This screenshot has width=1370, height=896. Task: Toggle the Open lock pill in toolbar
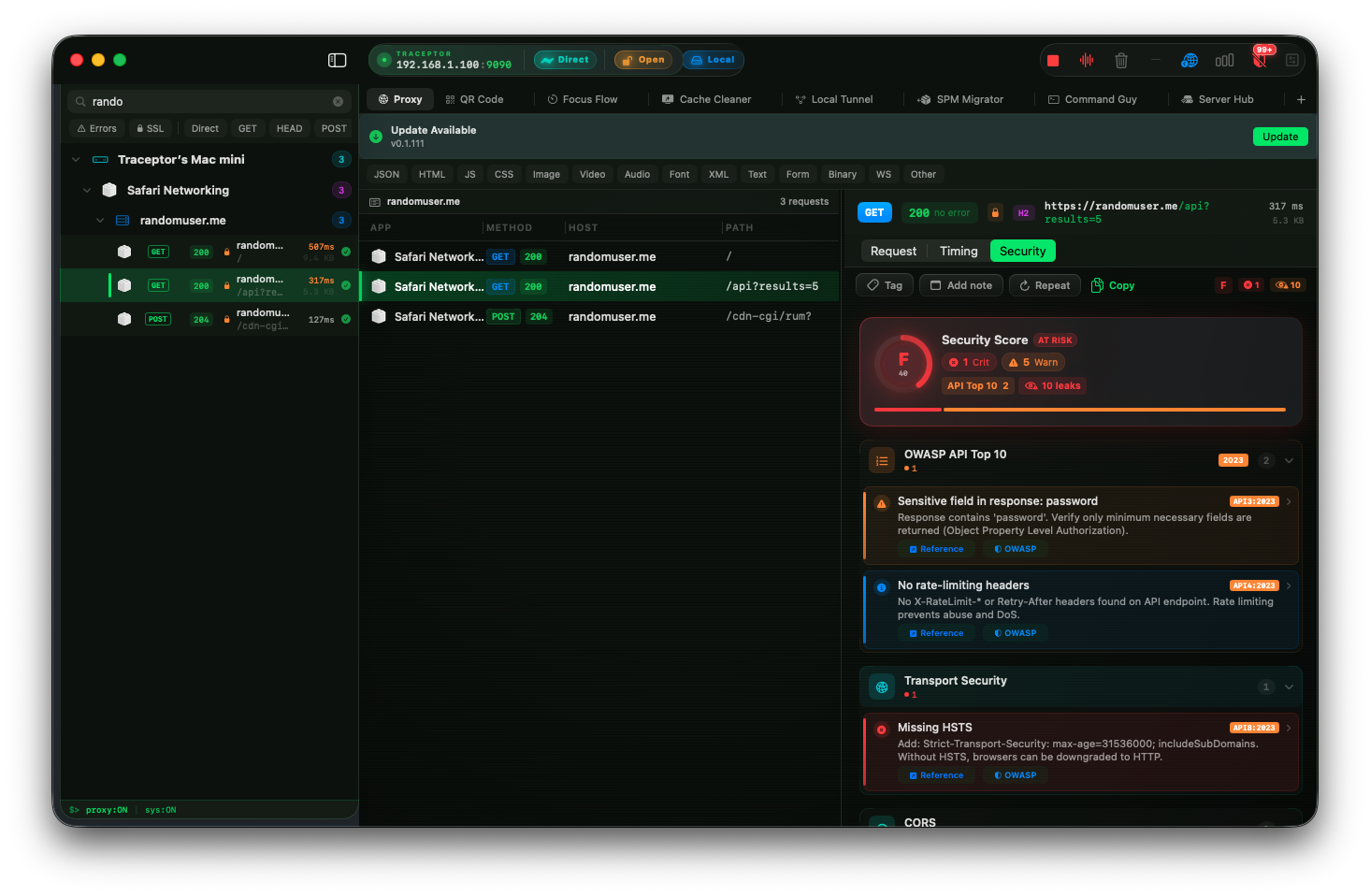(x=642, y=60)
